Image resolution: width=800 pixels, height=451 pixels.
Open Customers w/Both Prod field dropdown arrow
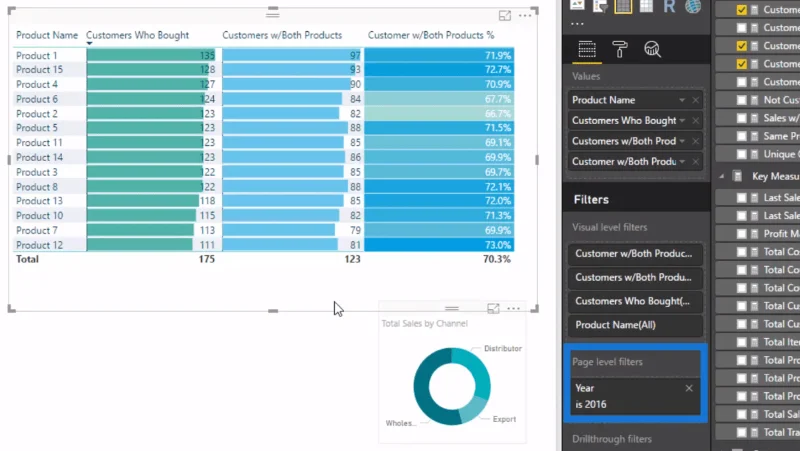click(x=682, y=141)
